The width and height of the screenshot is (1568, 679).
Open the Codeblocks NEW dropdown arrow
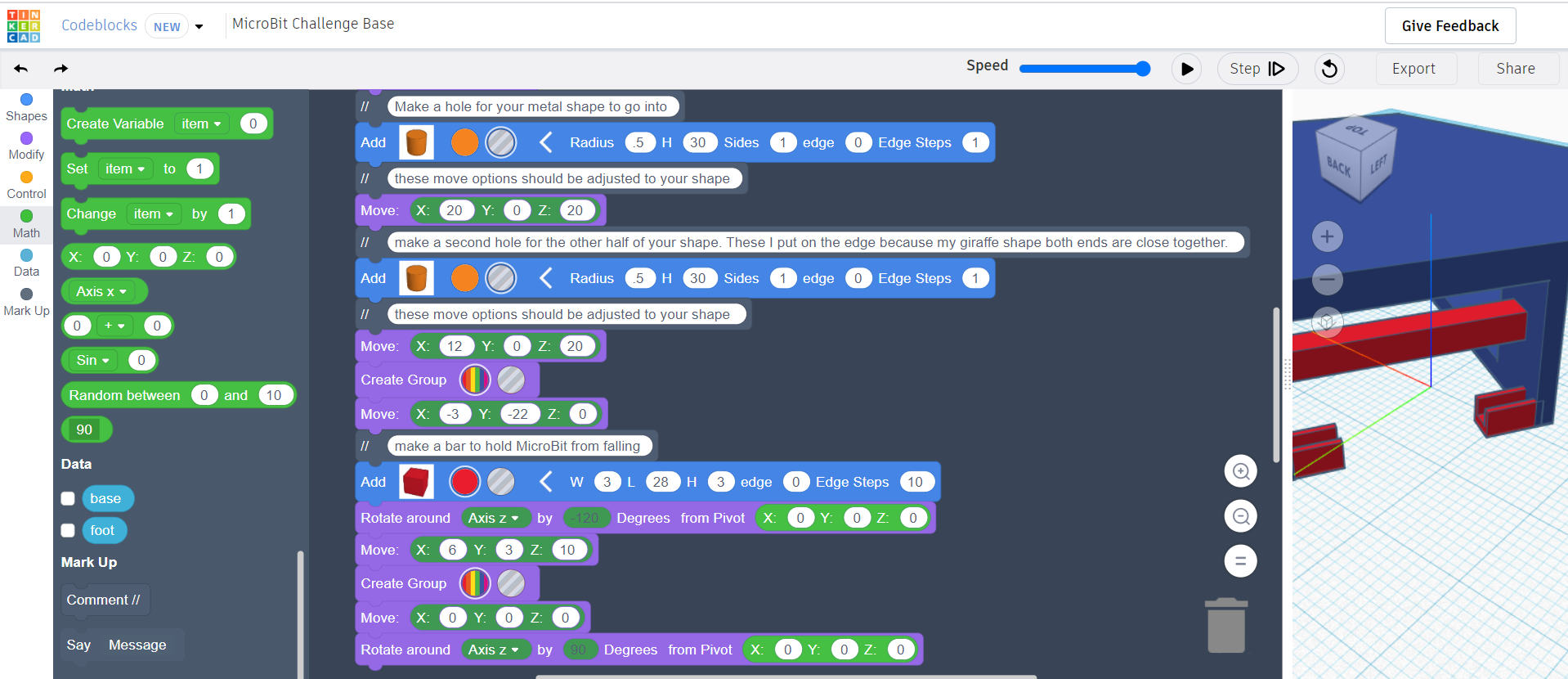pos(199,26)
